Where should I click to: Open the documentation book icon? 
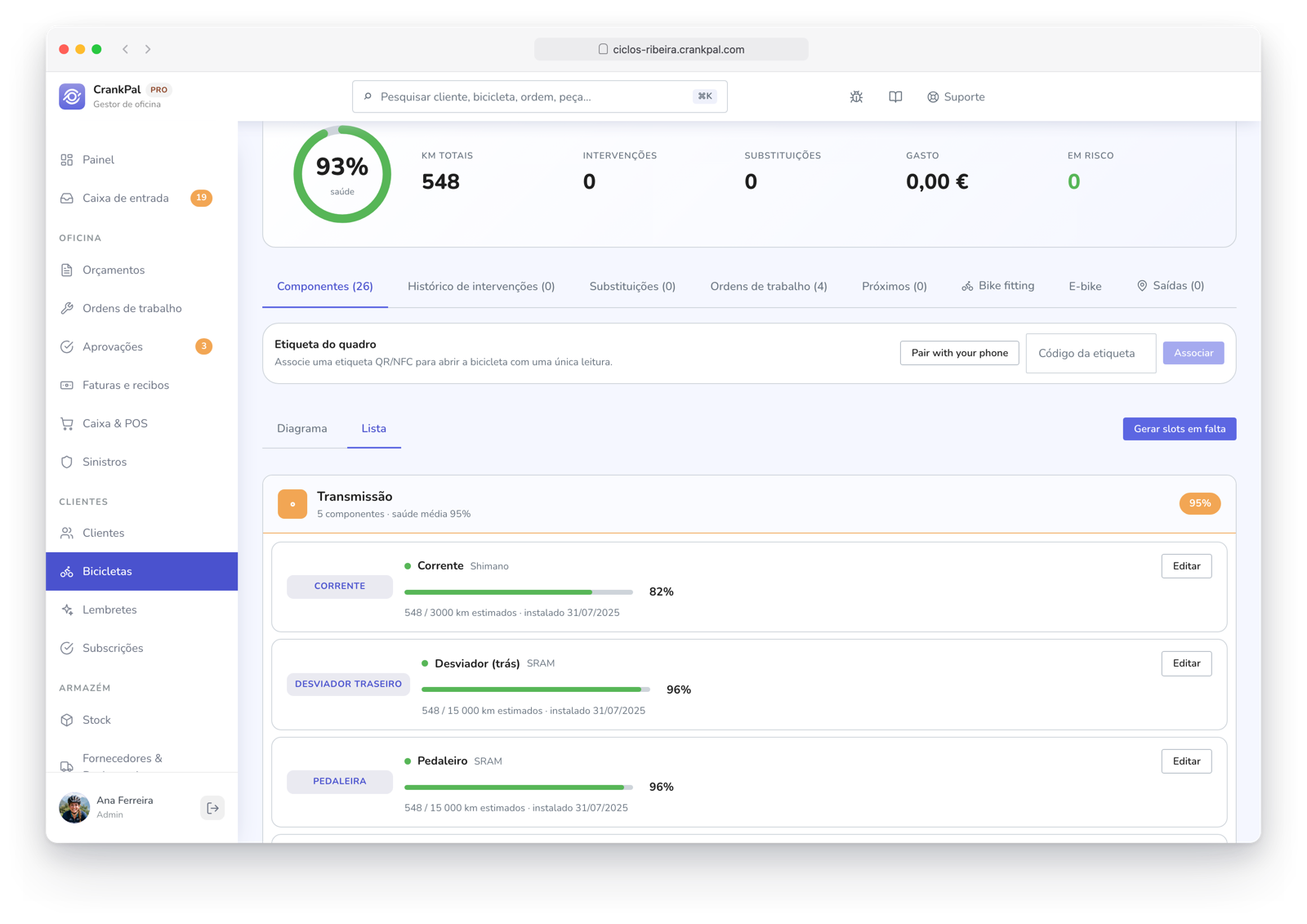point(895,96)
